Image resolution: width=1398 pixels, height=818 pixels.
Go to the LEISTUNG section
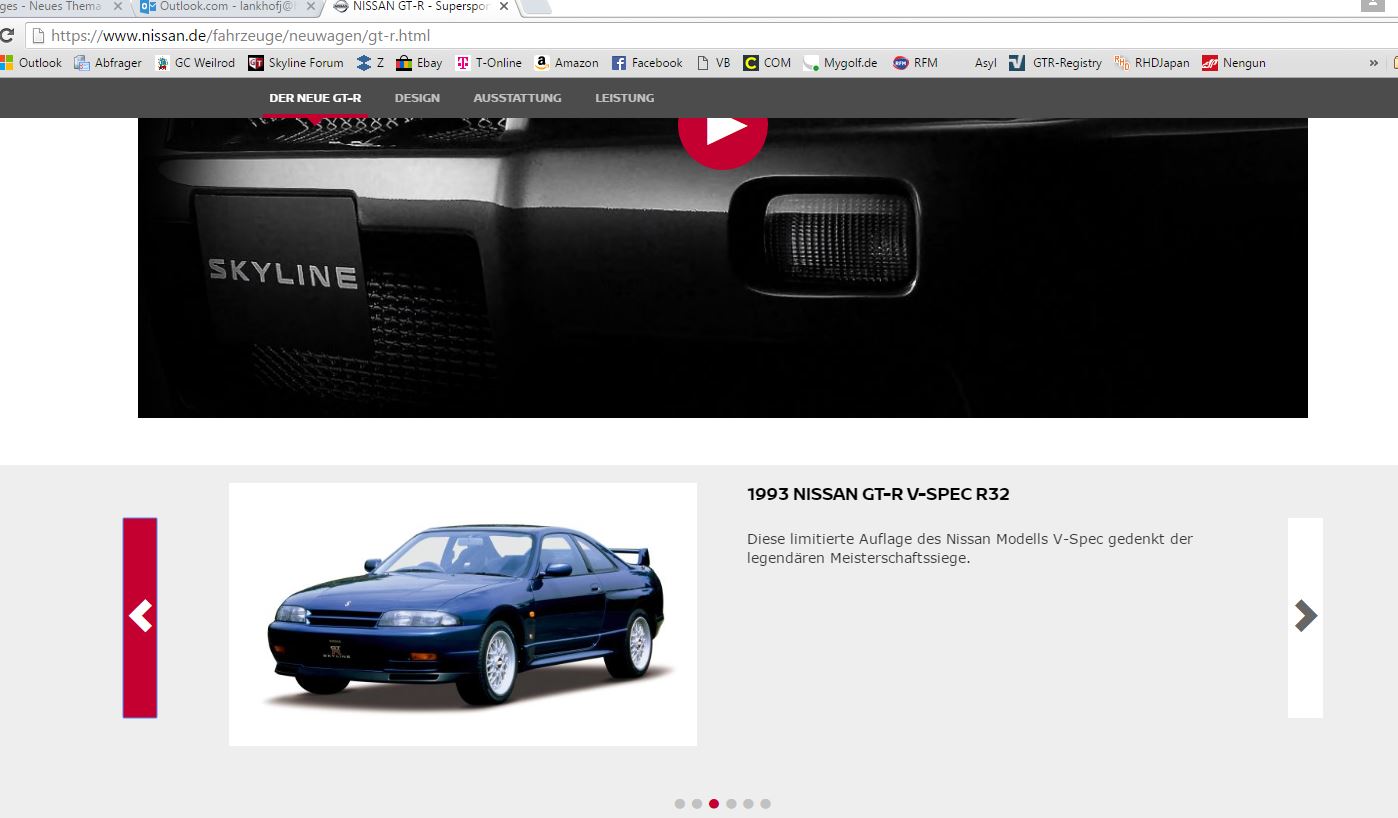point(624,98)
